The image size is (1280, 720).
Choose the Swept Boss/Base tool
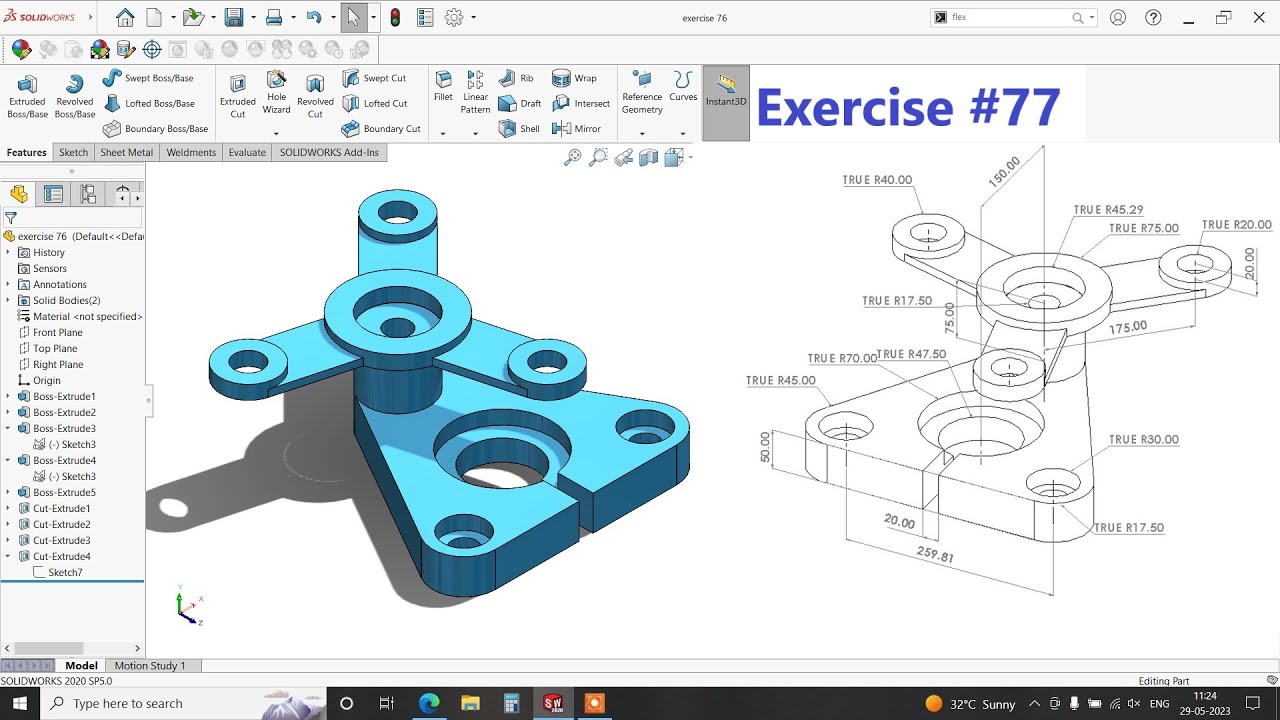[x=148, y=78]
